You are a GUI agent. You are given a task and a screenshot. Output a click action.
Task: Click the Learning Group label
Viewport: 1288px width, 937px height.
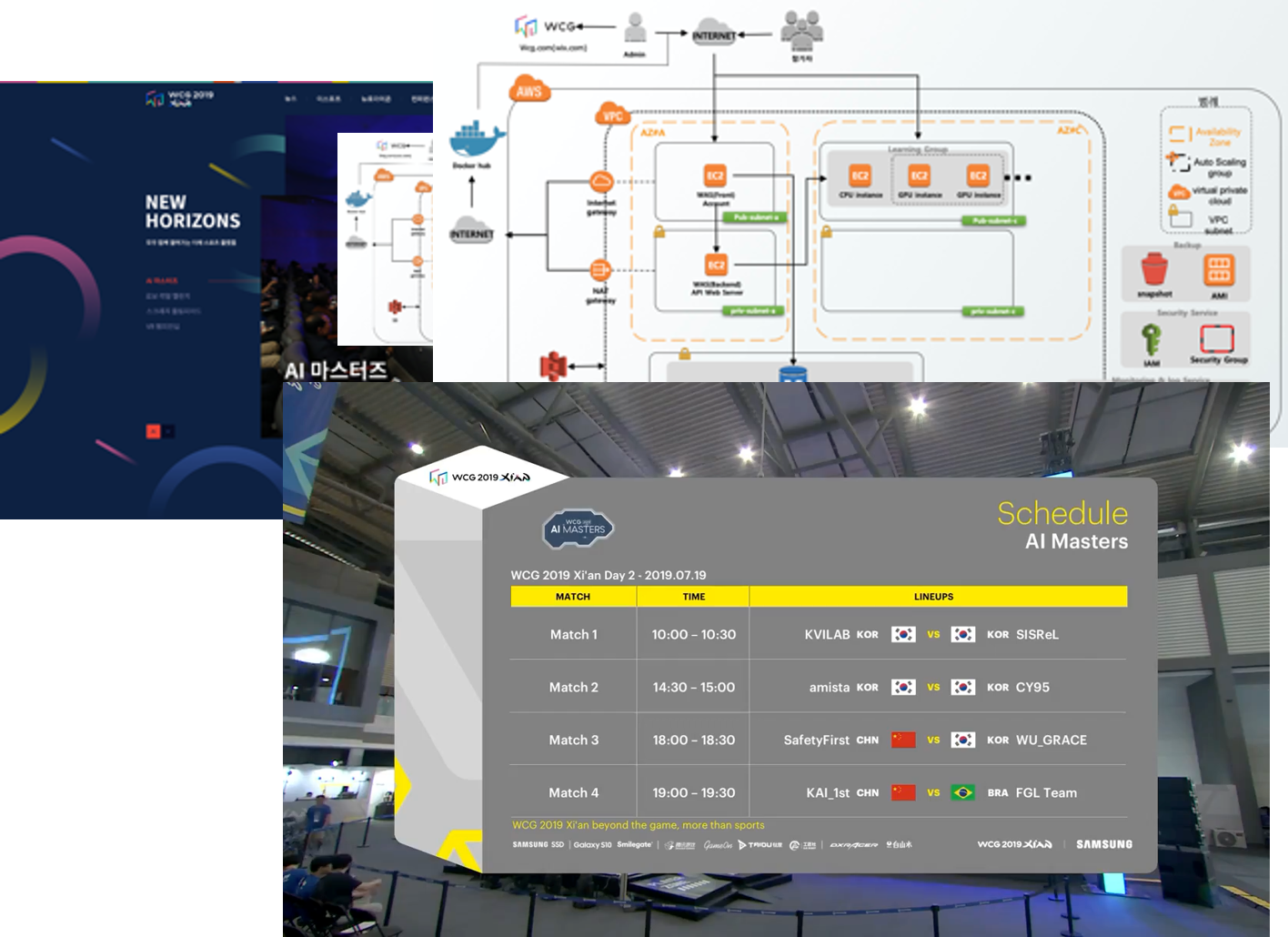[918, 149]
